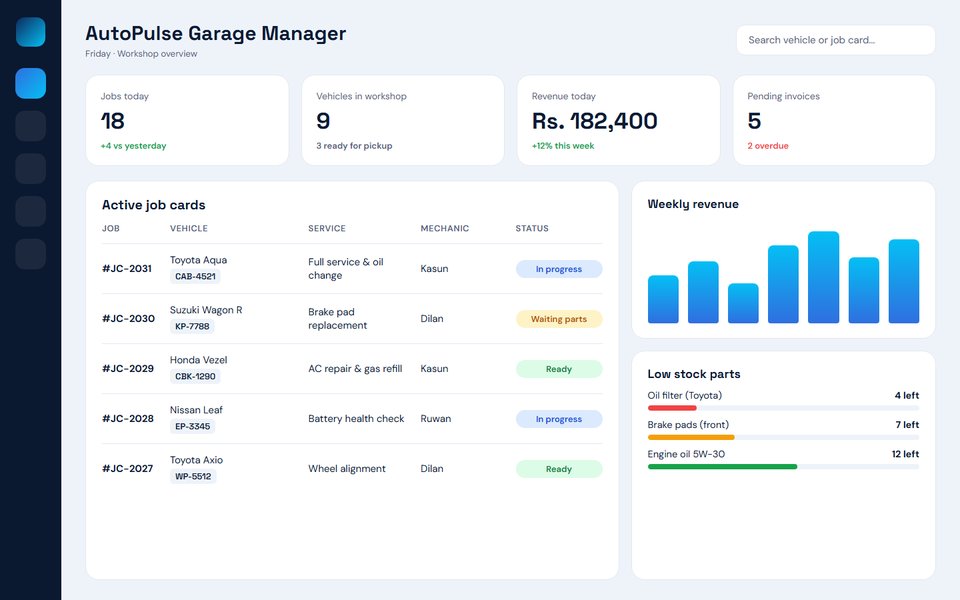The width and height of the screenshot is (960, 600).
Task: Click the Low stock parts heading
Action: click(694, 374)
